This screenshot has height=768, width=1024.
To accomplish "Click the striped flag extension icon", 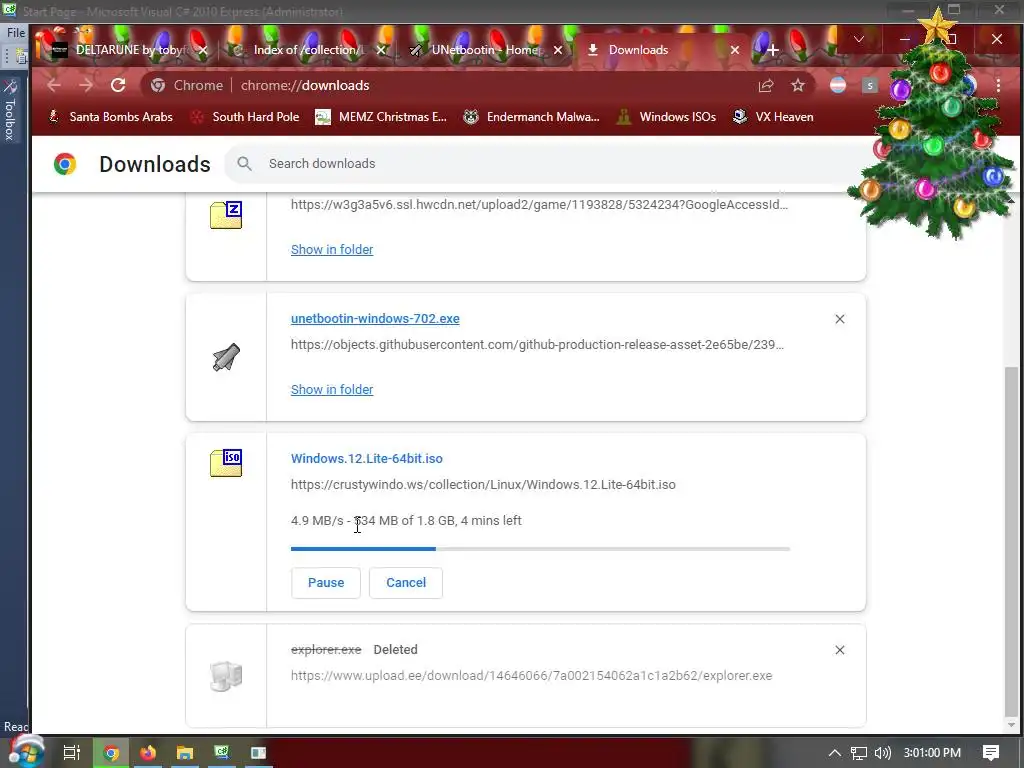I will pyautogui.click(x=838, y=86).
